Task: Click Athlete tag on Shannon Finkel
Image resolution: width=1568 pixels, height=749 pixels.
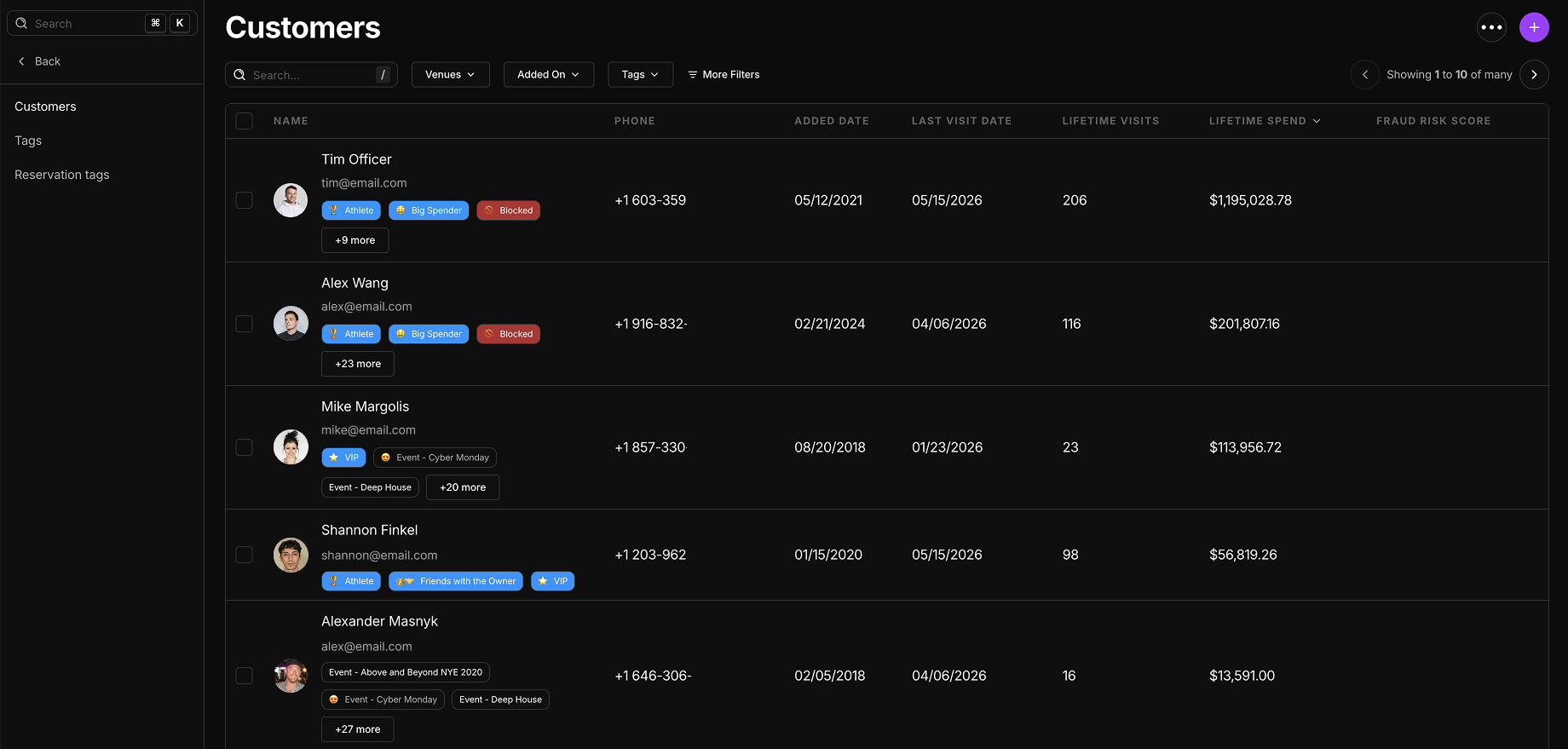Action: 351,581
